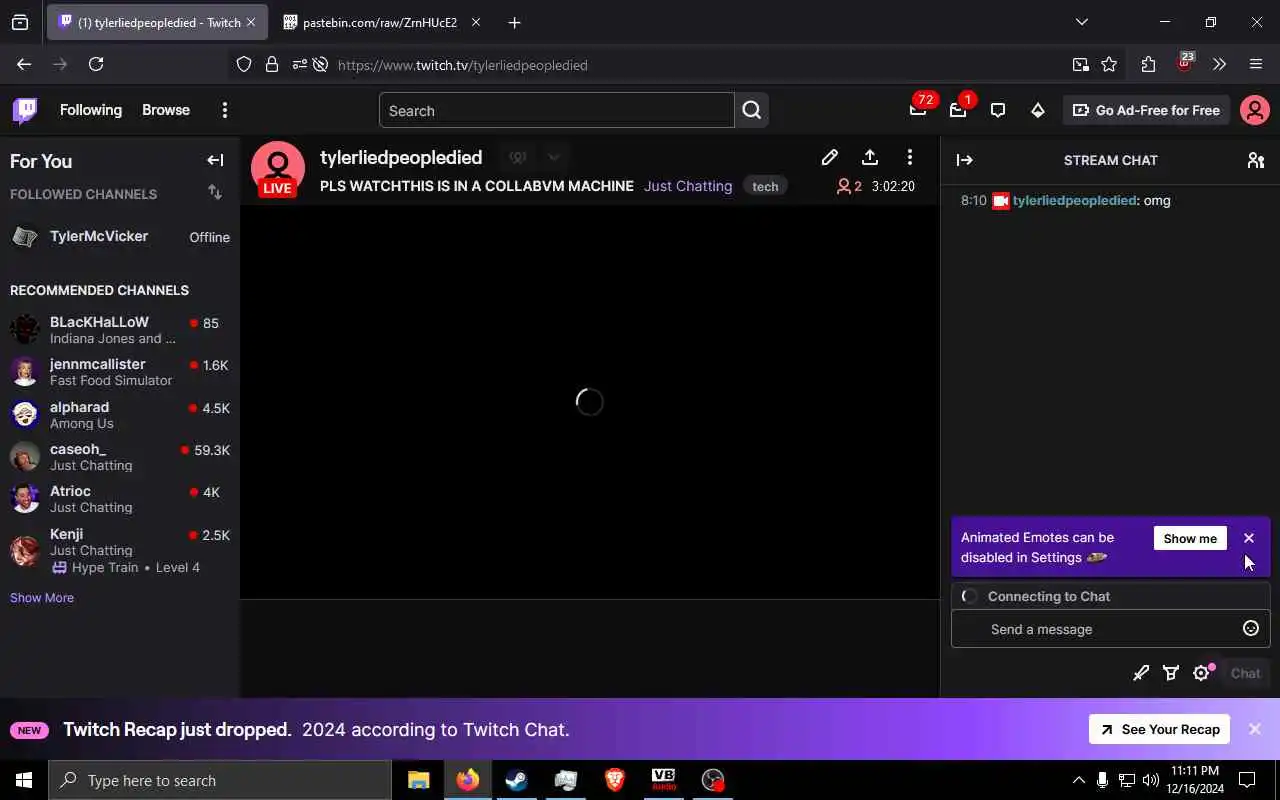
Task: Open chat settings gear icon
Action: [x=1202, y=673]
